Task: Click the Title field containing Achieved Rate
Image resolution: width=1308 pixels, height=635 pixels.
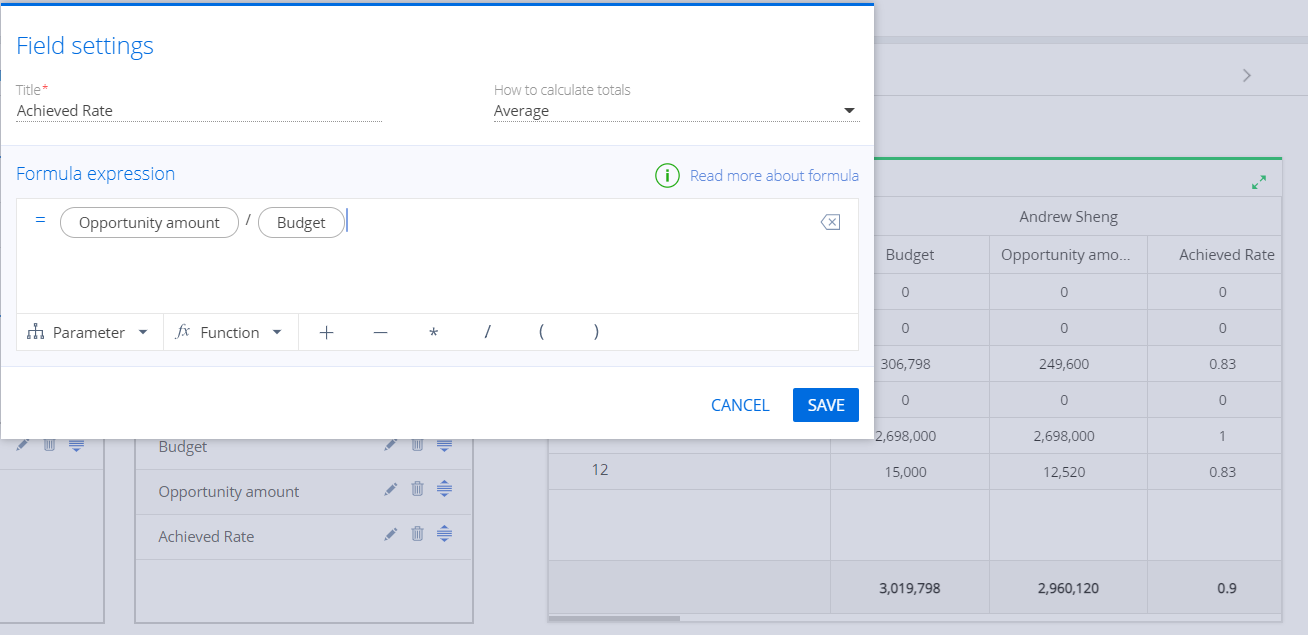Action: 199,111
